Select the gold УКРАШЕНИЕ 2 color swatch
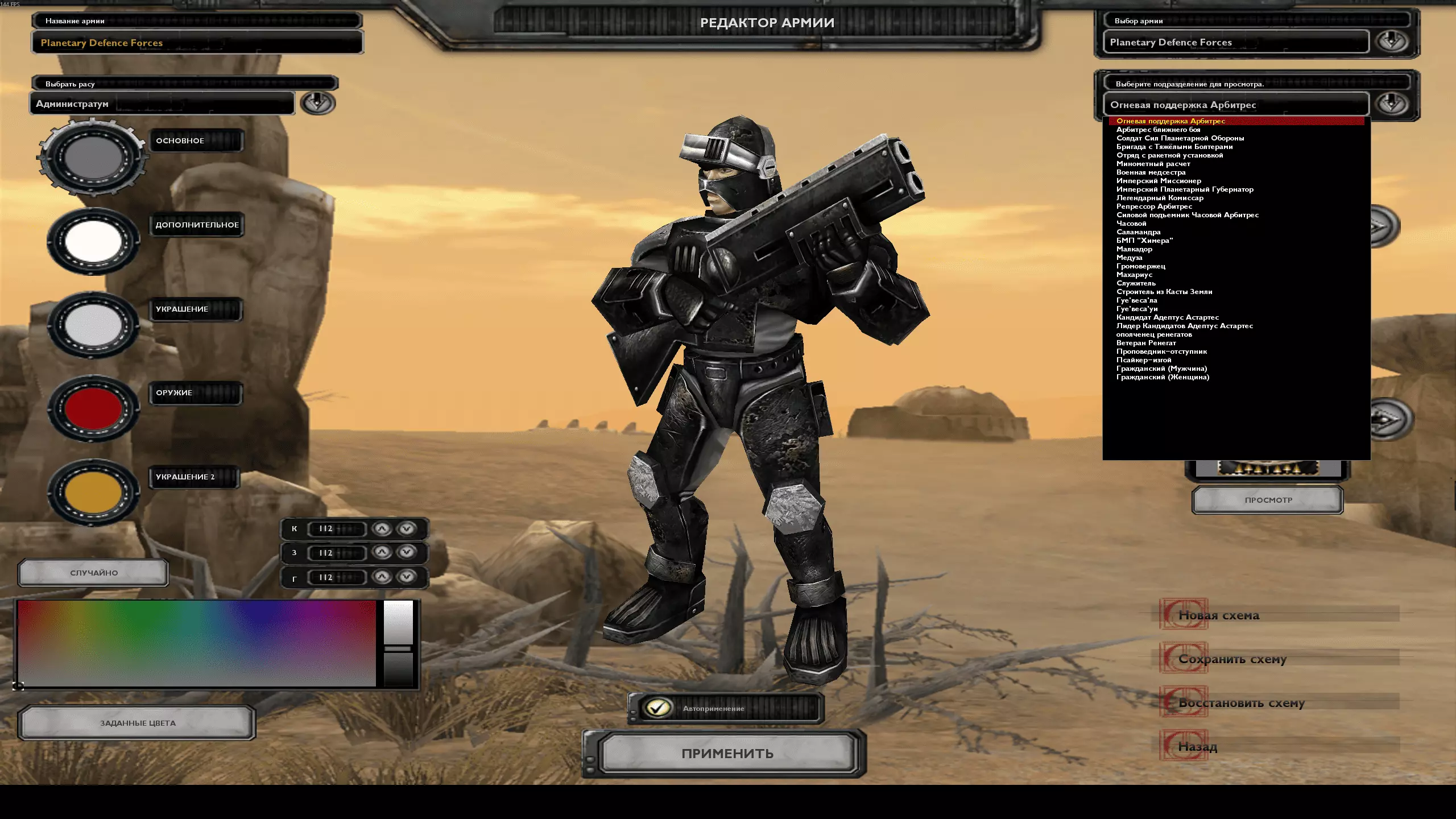The image size is (1456, 819). point(93,492)
